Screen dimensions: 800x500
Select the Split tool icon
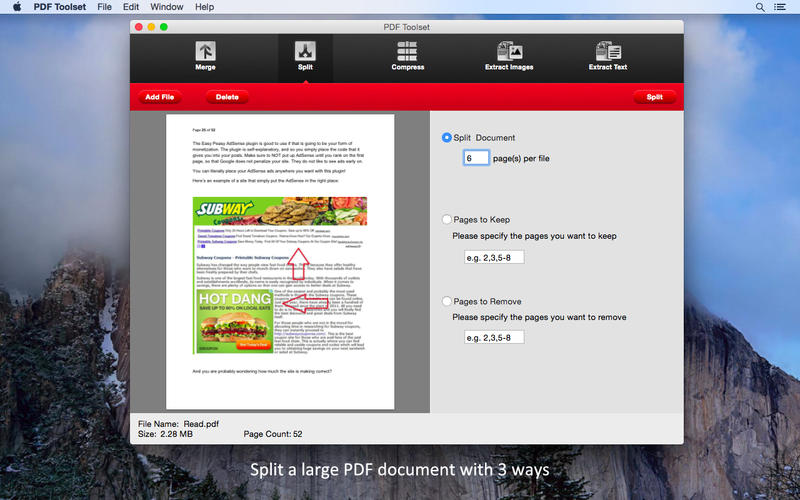click(x=305, y=51)
